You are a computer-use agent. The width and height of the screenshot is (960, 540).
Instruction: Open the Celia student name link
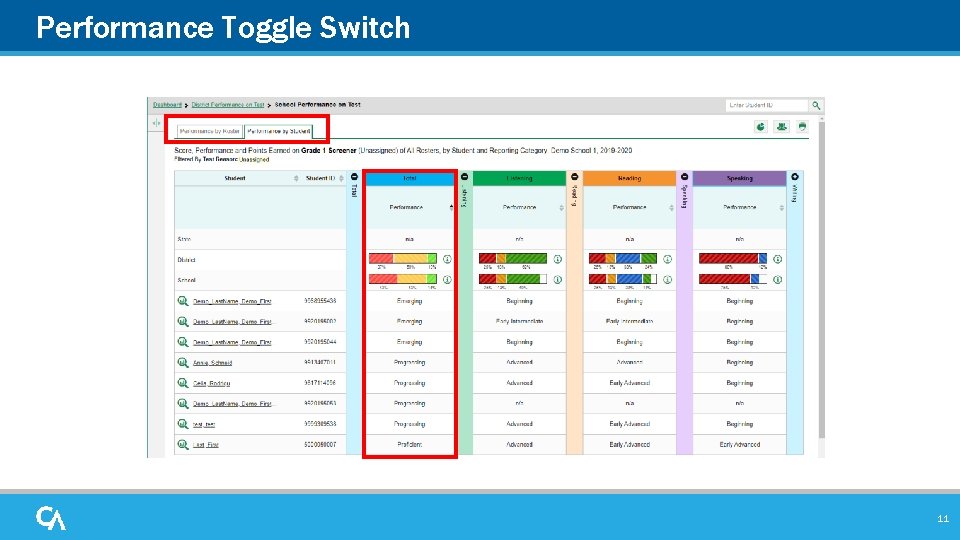[211, 383]
